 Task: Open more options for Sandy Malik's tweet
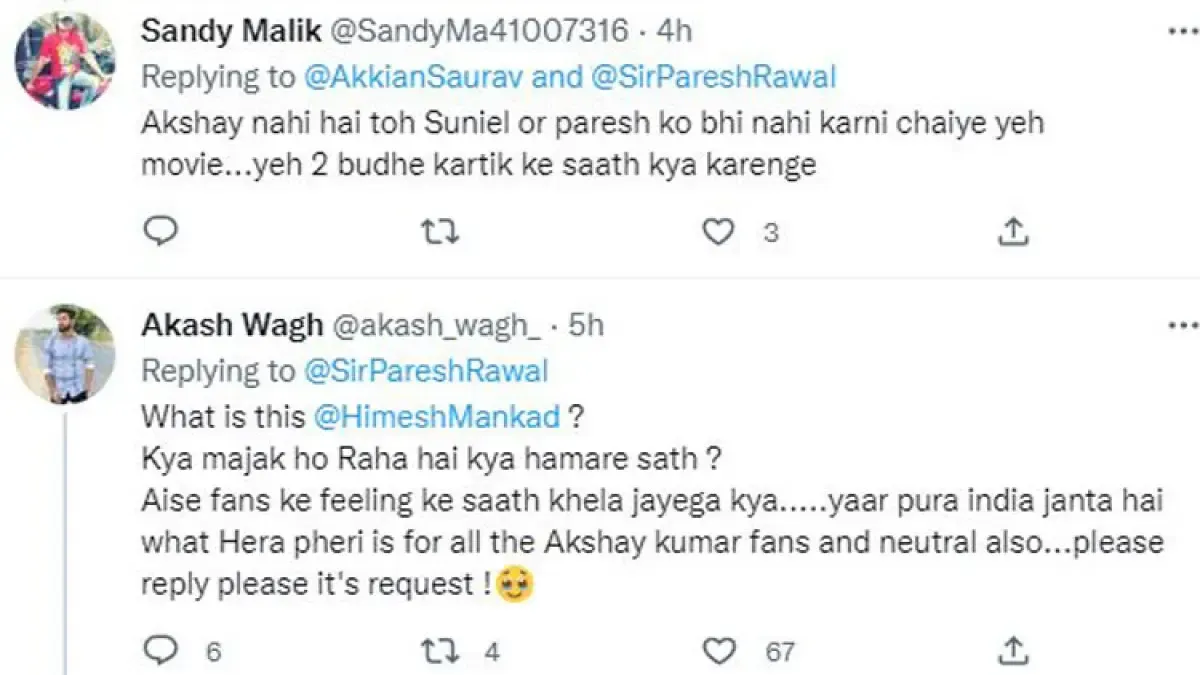click(x=1184, y=30)
